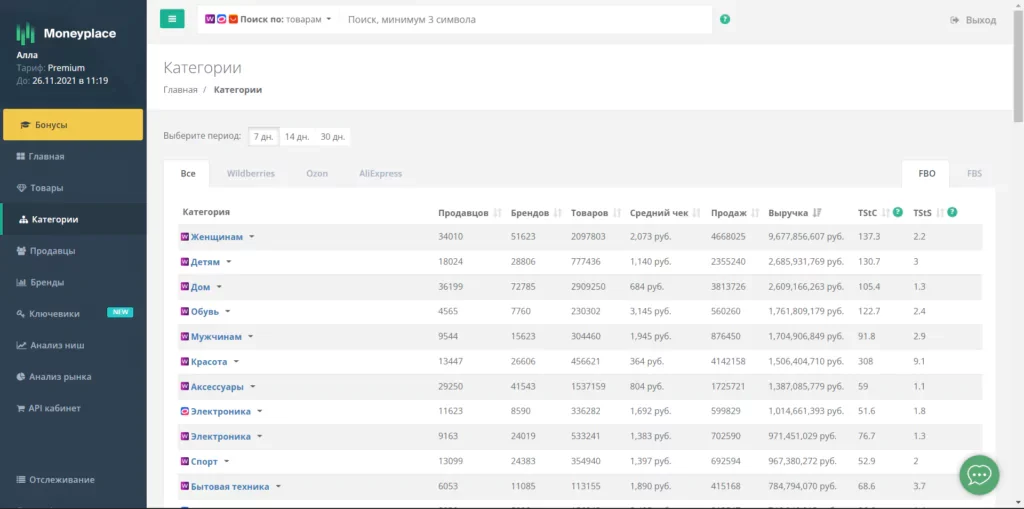The image size is (1024, 509).
Task: Switch to the Wildberries tab
Action: click(x=250, y=174)
